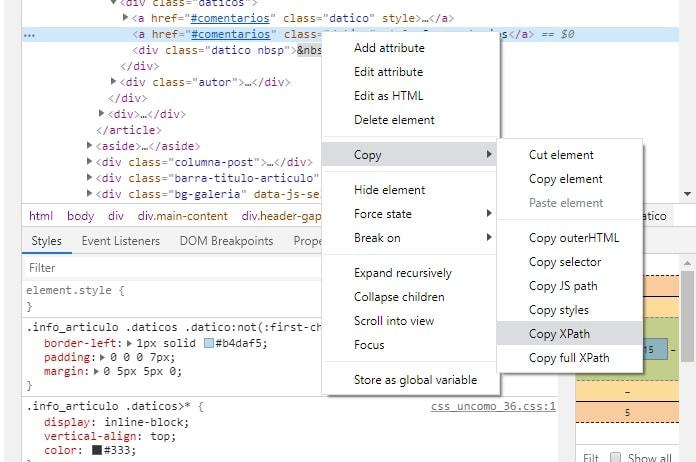Switch to the Event Listeners tab
Image resolution: width=696 pixels, height=462 pixels.
point(120,241)
